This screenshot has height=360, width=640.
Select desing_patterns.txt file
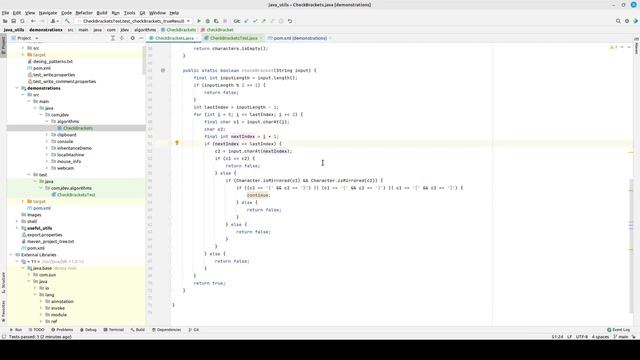tap(53, 61)
